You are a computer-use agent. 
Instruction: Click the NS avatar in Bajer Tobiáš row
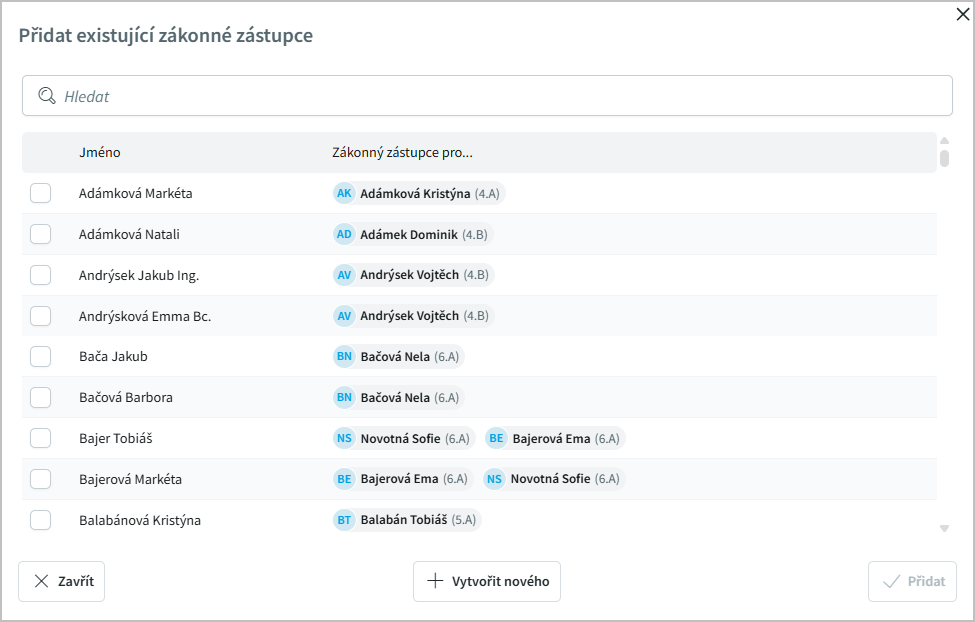tap(344, 438)
